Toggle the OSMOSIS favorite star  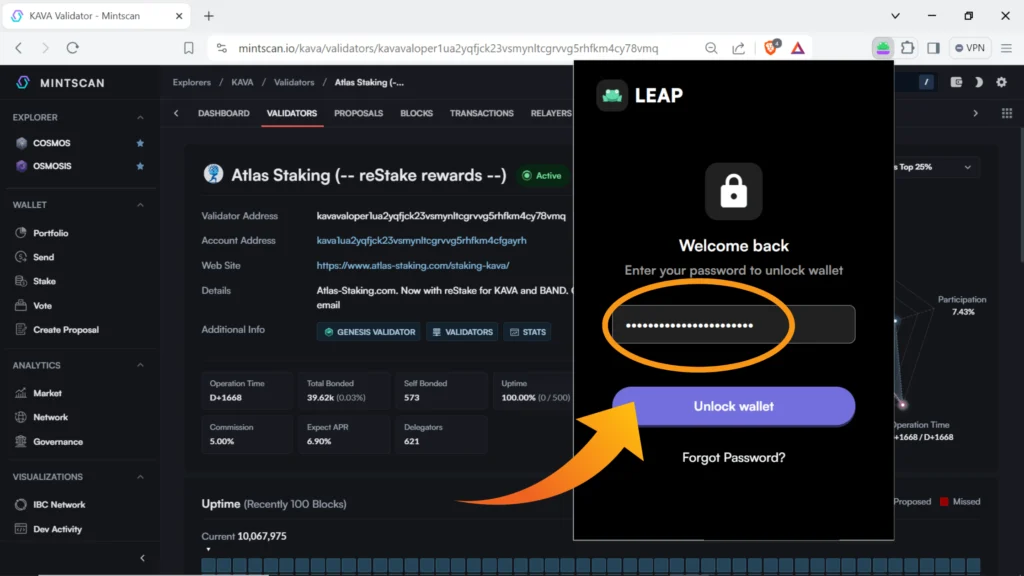[x=140, y=166]
